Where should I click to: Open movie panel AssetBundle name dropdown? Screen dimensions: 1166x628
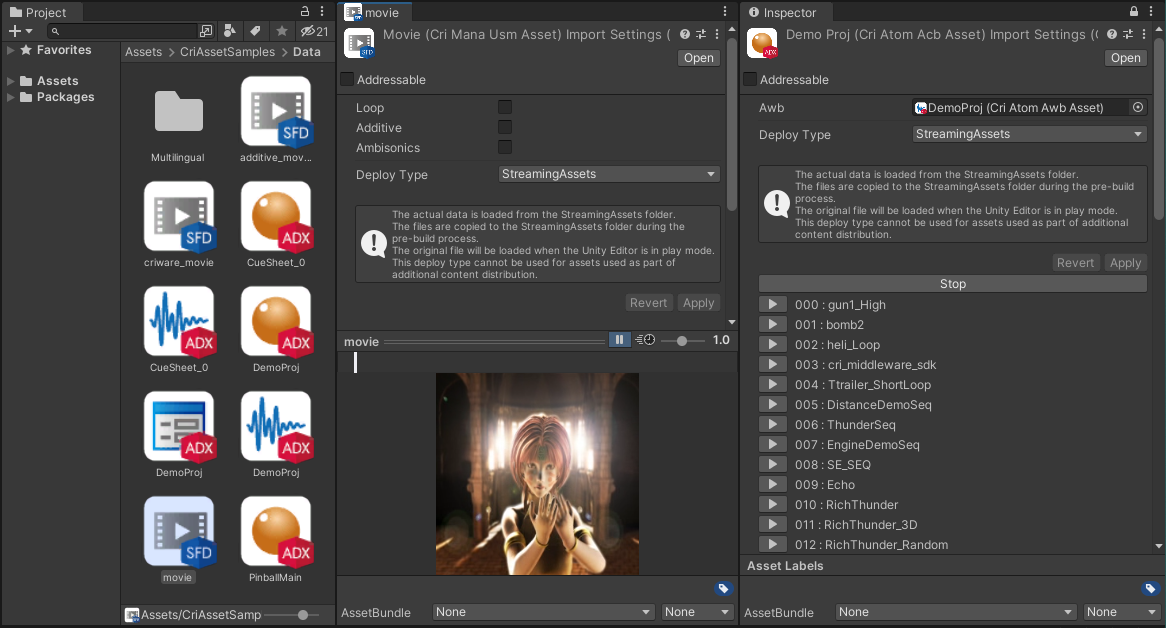544,612
